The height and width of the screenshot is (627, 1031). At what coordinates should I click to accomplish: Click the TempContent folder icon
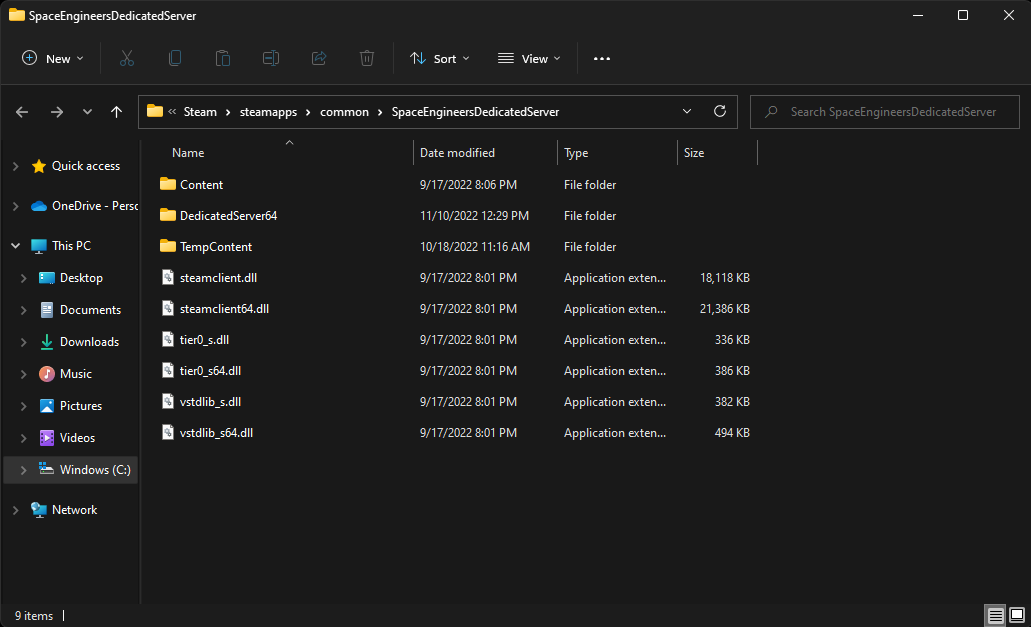coord(168,246)
